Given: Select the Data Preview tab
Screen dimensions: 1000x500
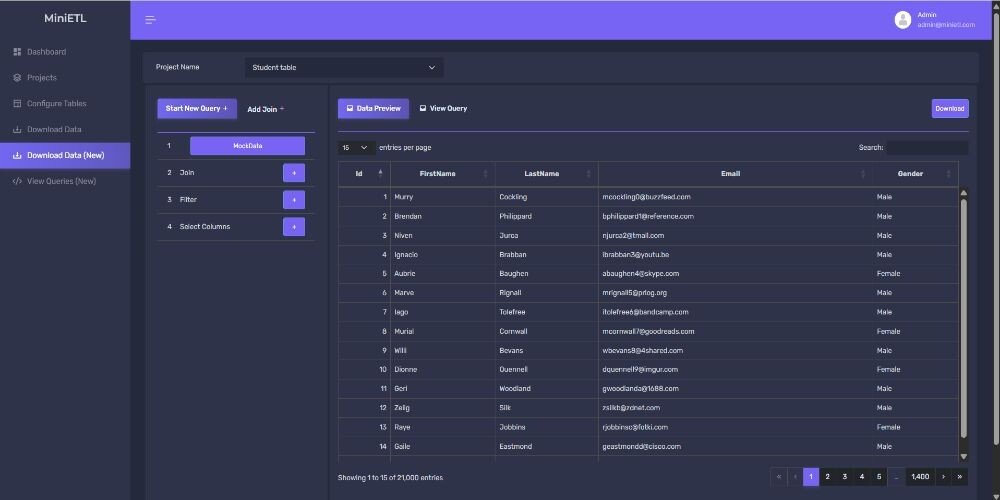Looking at the screenshot, I should click(x=373, y=108).
